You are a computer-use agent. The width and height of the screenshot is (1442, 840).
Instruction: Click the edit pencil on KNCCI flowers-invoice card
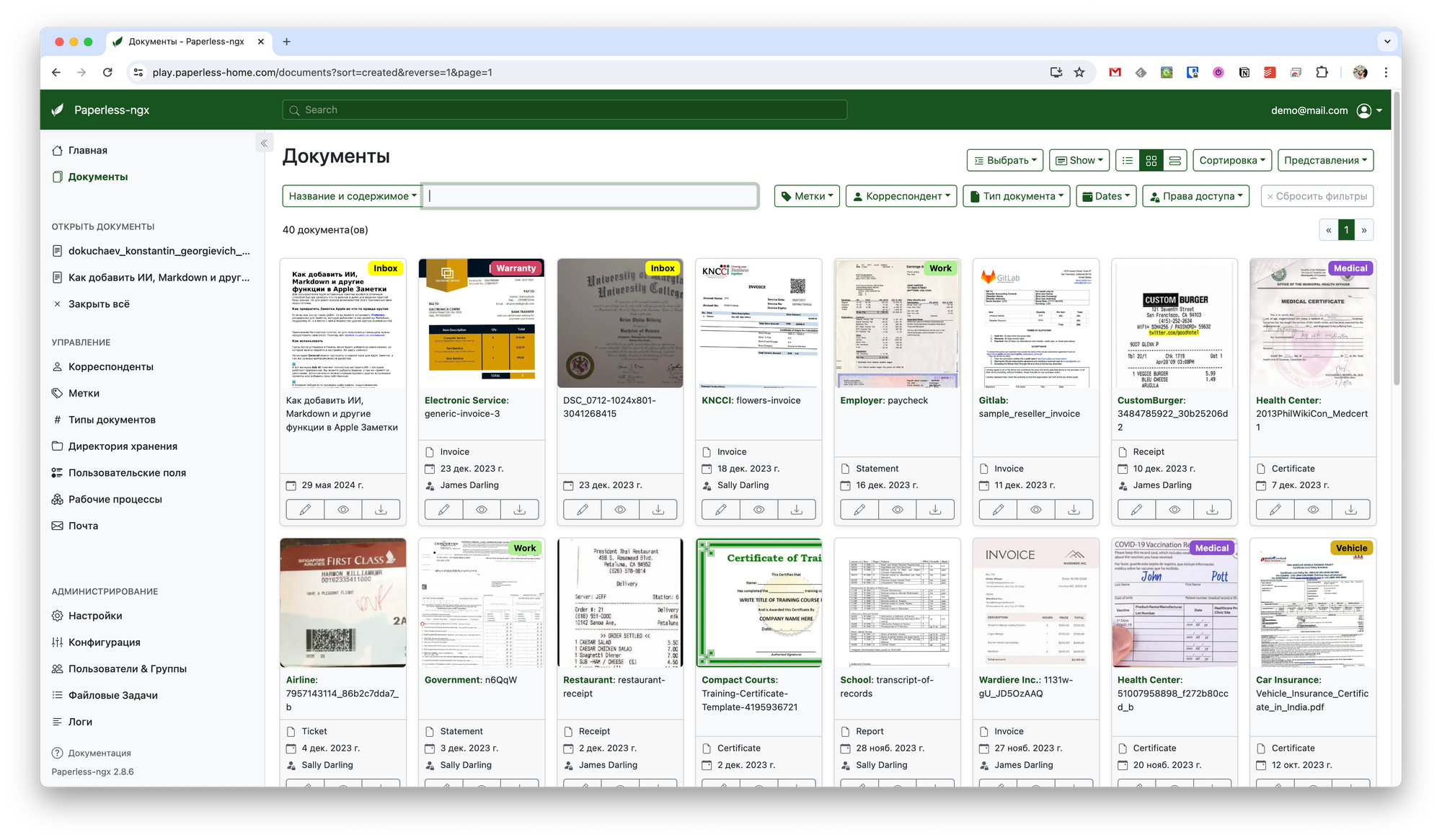(x=720, y=510)
